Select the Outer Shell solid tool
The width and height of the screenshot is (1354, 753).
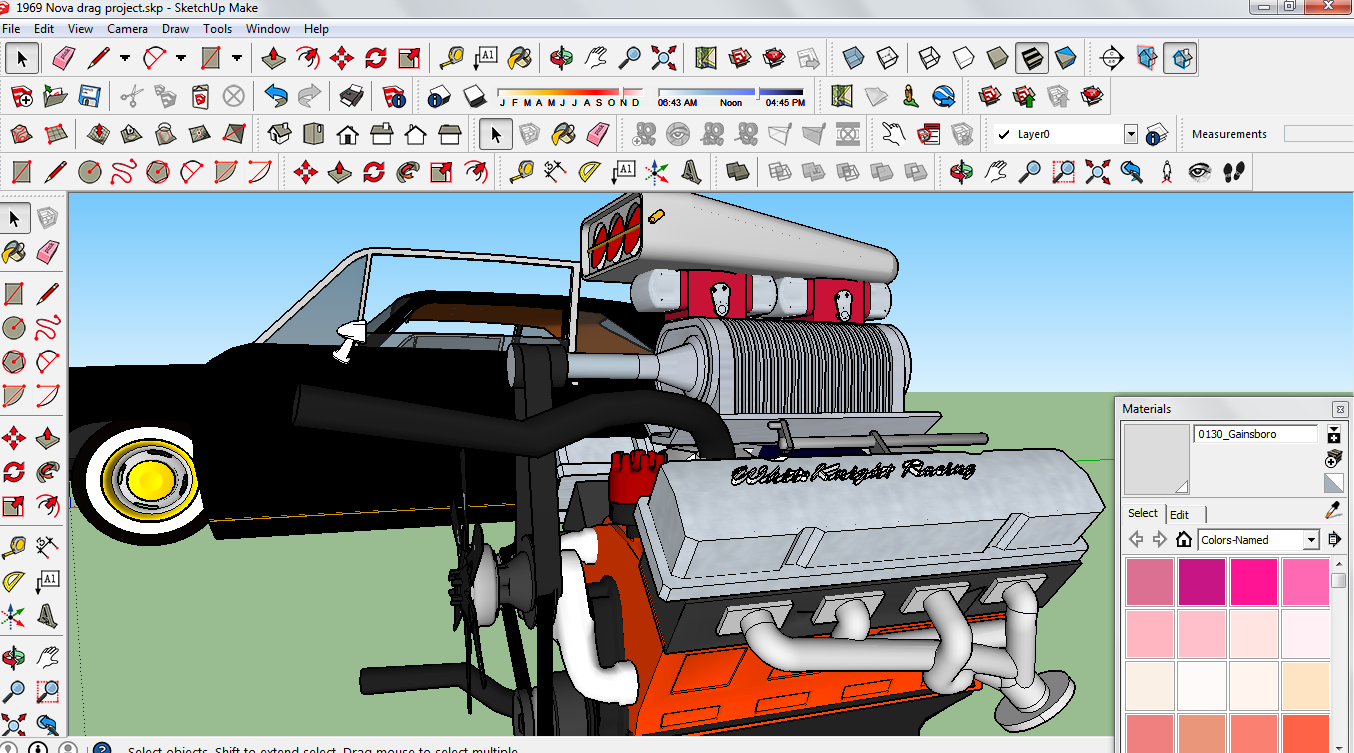[739, 172]
